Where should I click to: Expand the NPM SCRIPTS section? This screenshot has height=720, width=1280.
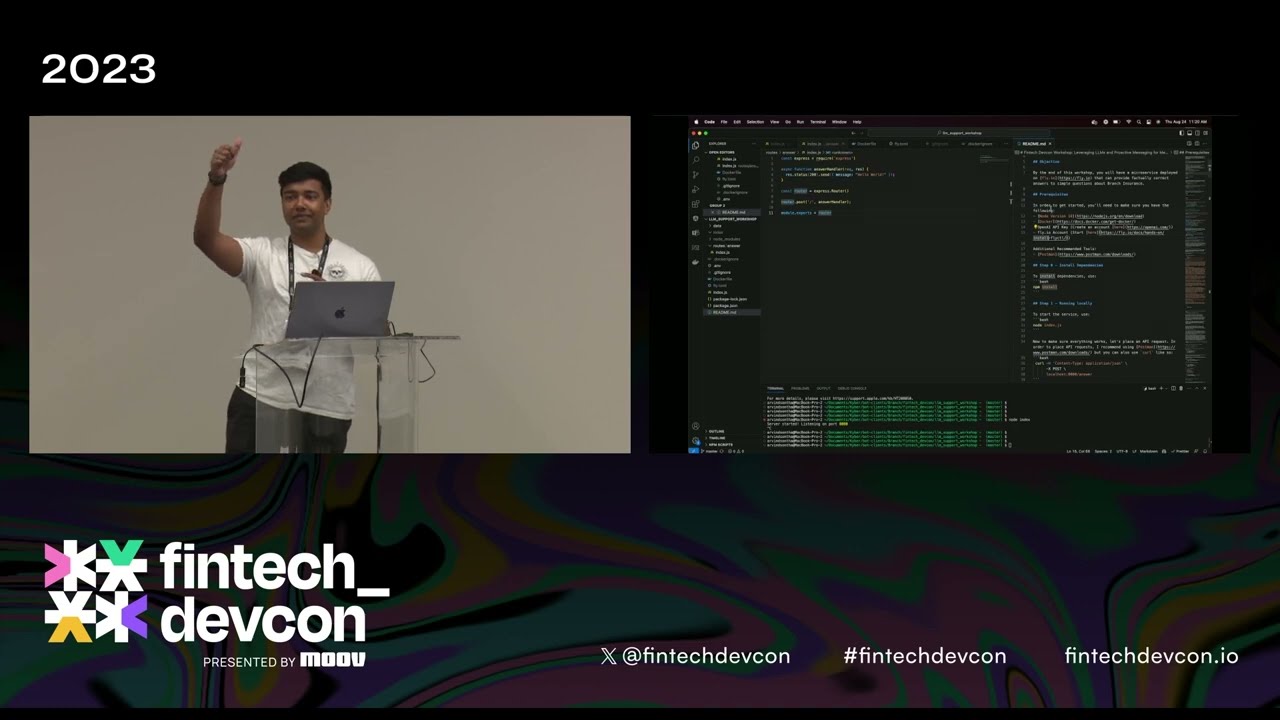click(x=718, y=445)
